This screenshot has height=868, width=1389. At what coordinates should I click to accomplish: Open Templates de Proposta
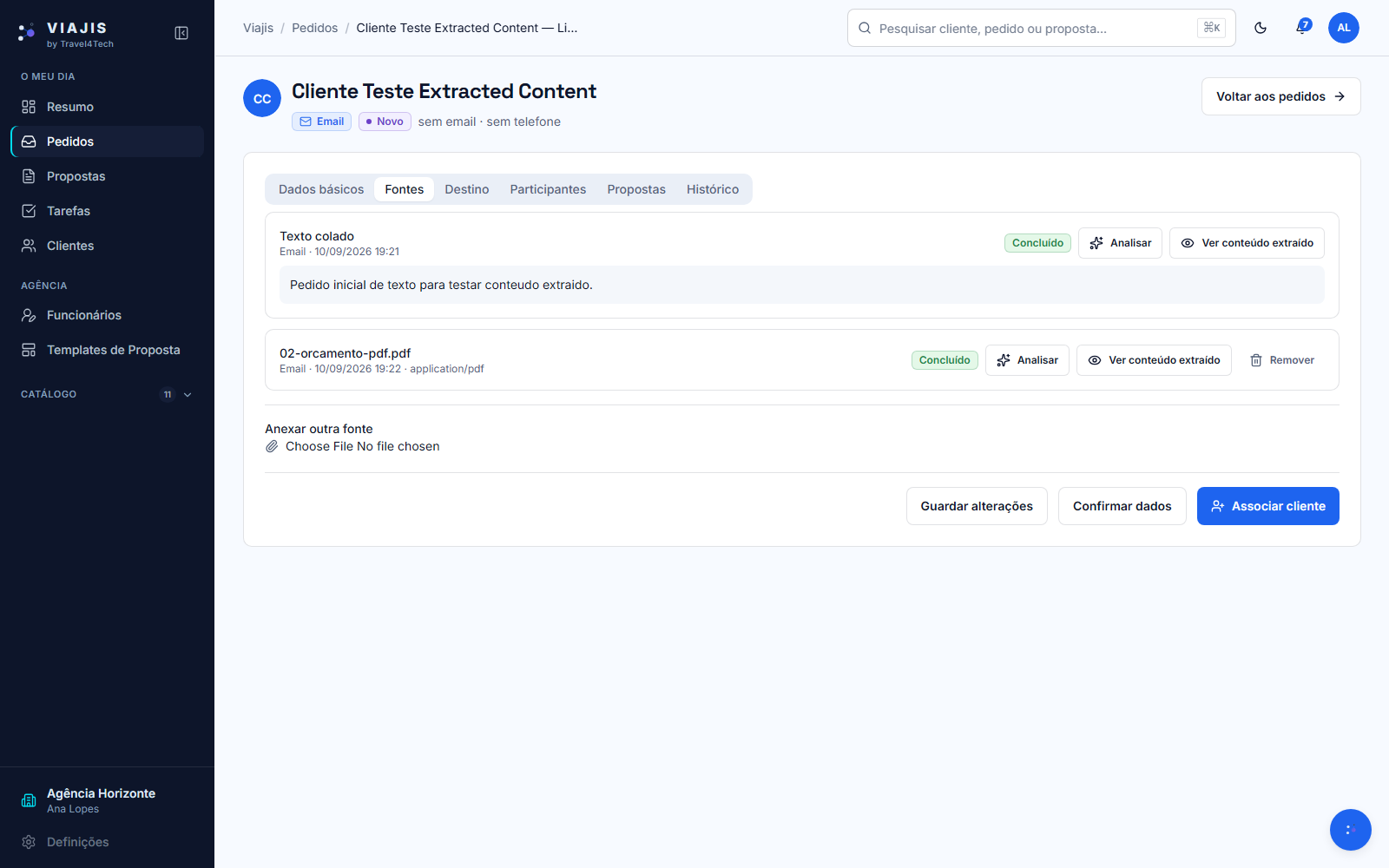click(x=107, y=350)
